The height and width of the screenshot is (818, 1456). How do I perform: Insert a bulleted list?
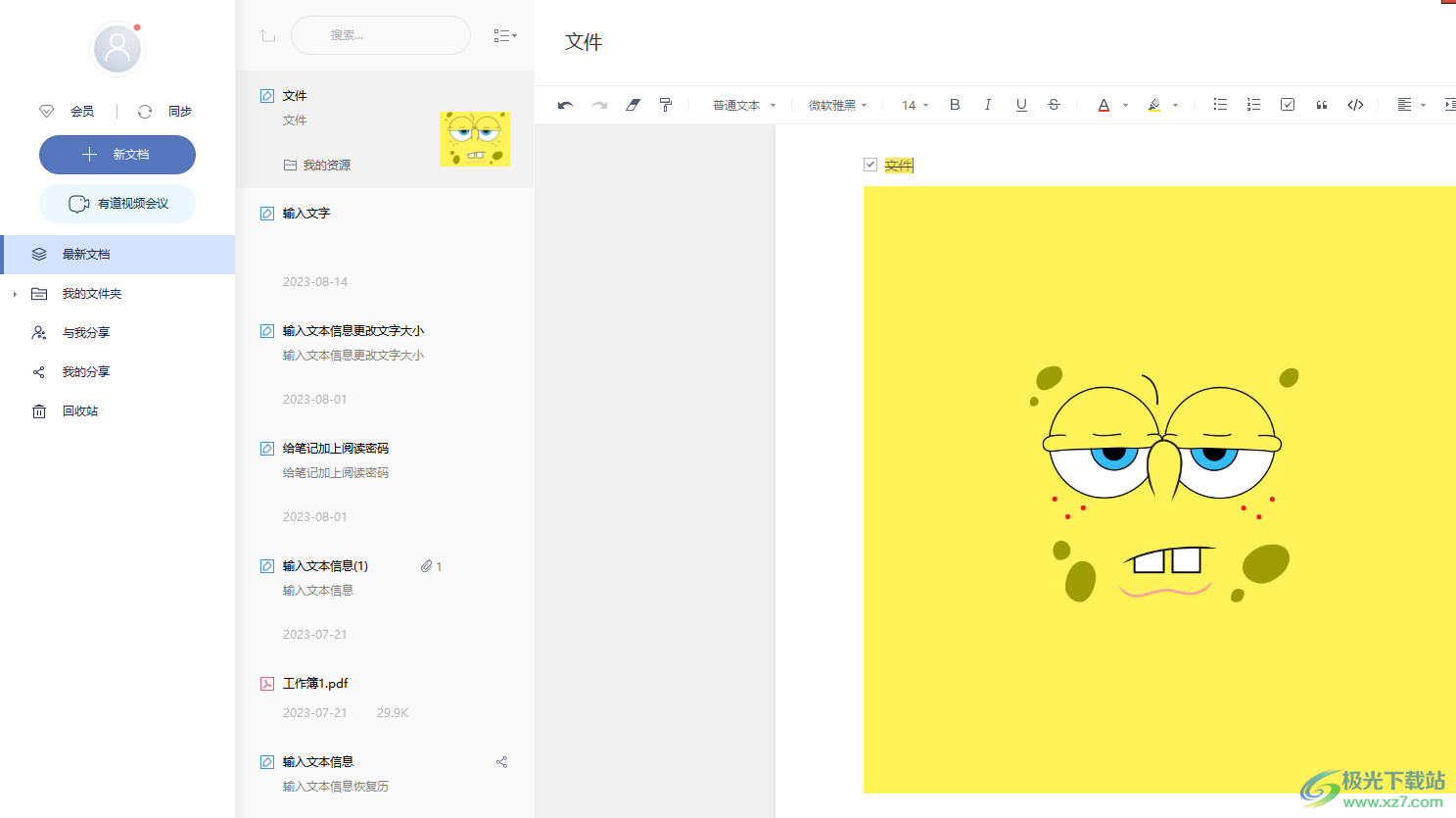[x=1220, y=105]
